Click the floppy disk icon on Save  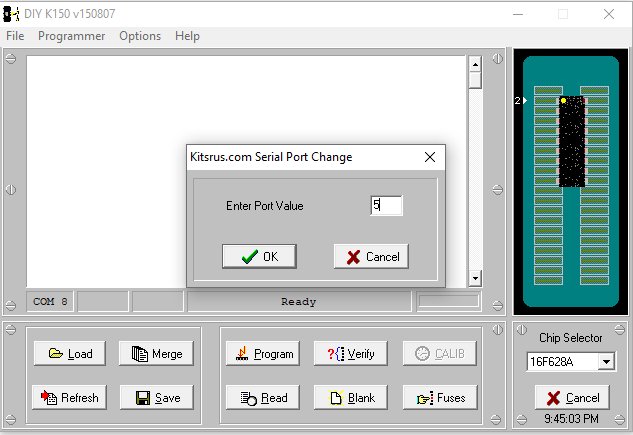(x=143, y=398)
